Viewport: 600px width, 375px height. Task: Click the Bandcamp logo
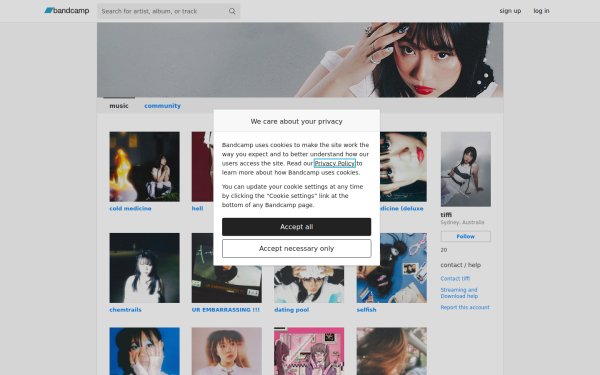click(x=67, y=11)
